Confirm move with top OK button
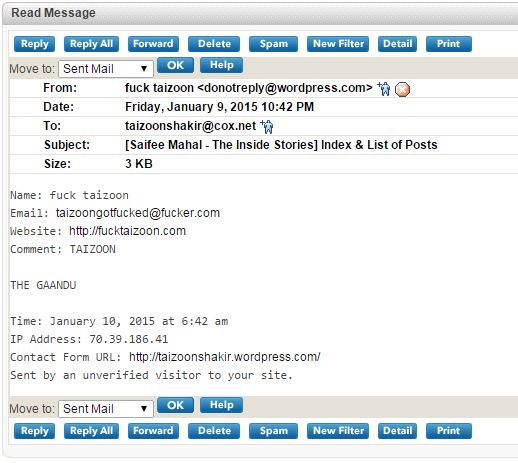 tap(175, 65)
